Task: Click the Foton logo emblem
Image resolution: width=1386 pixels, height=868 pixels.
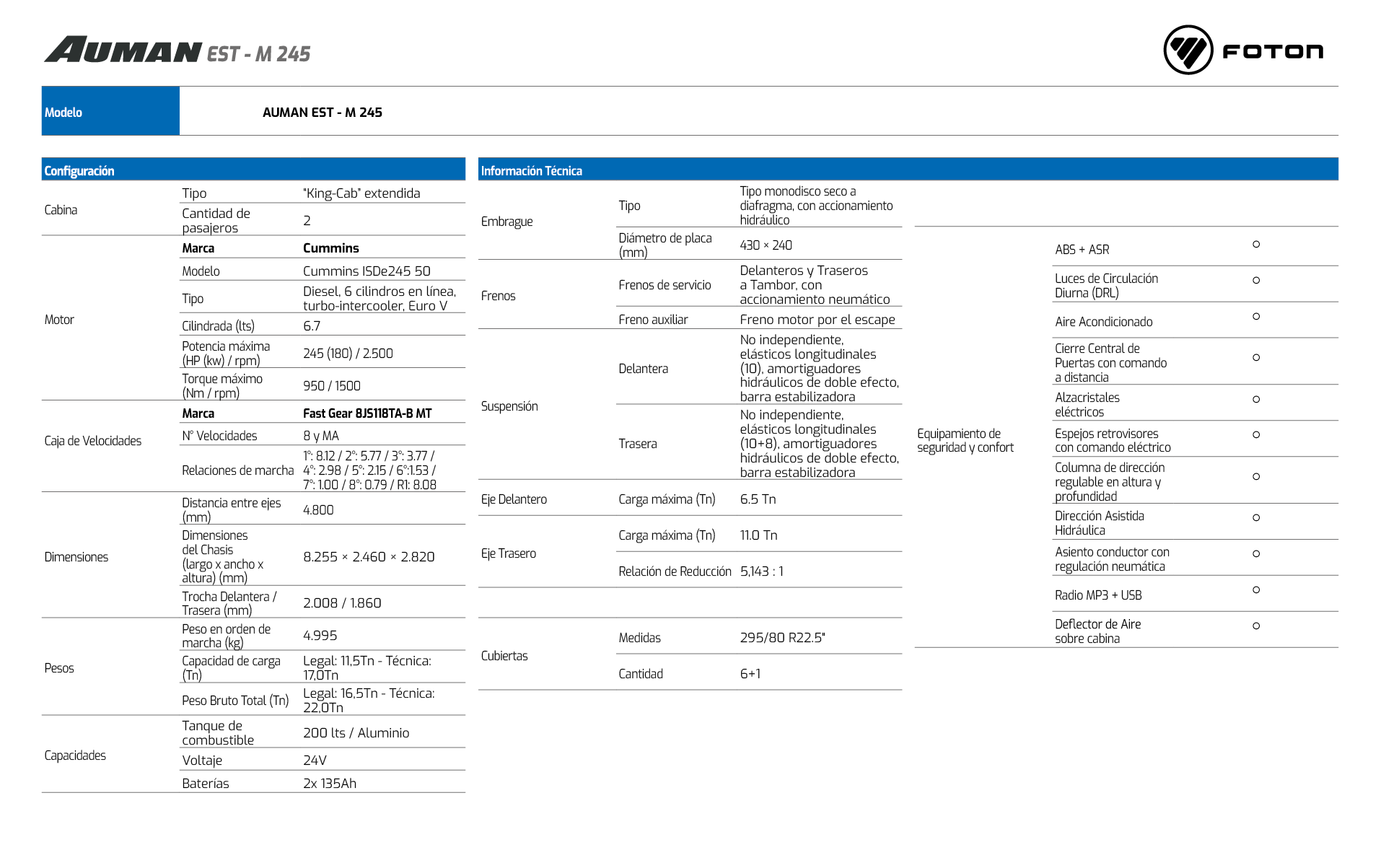Action: point(1188,50)
